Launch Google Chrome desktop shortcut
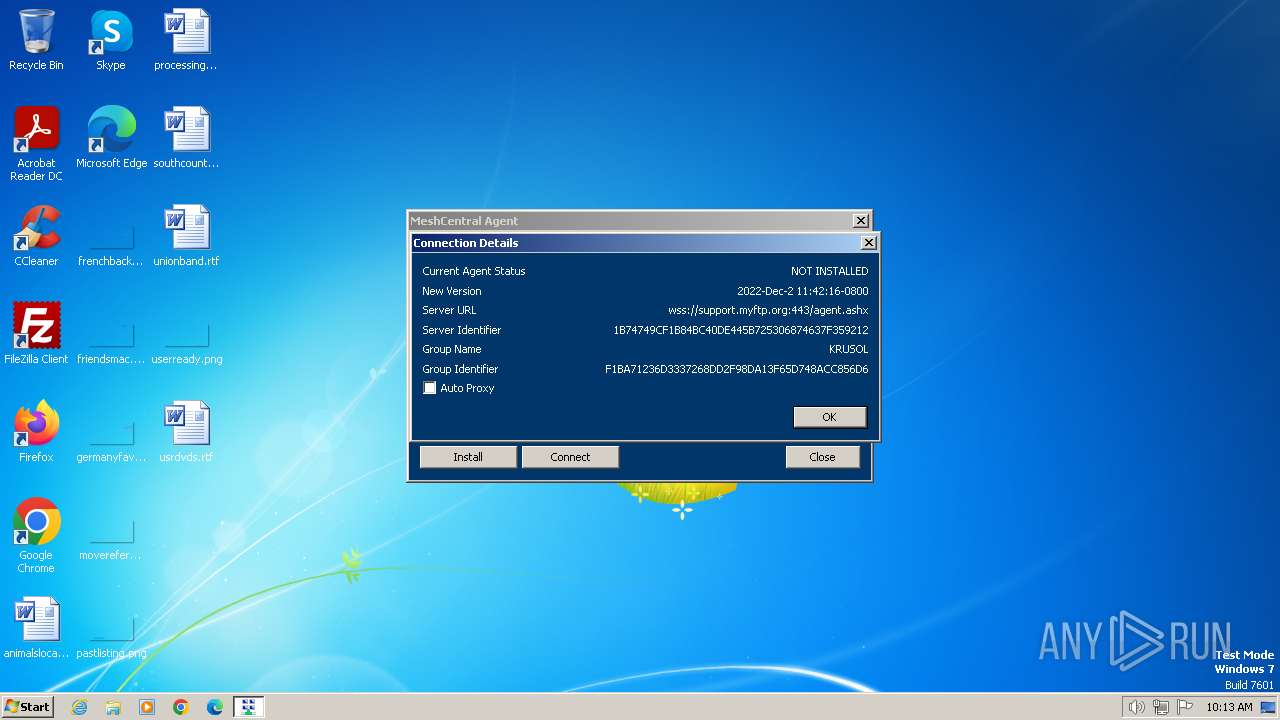This screenshot has height=720, width=1280. pos(36,535)
